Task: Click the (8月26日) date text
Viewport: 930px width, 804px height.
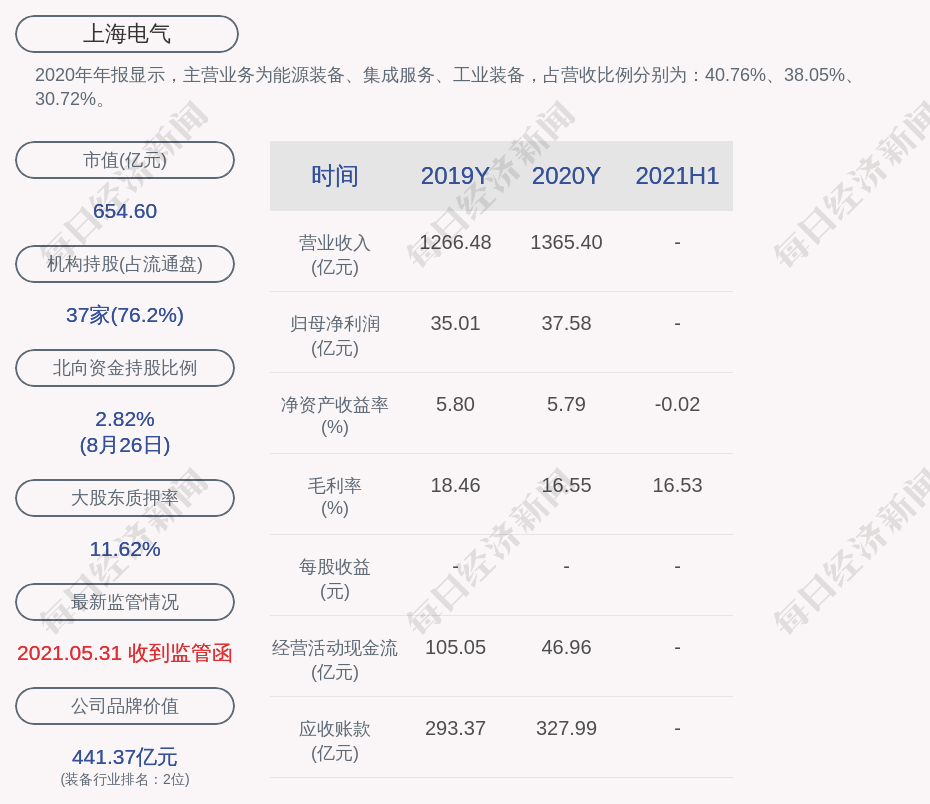Action: 125,445
